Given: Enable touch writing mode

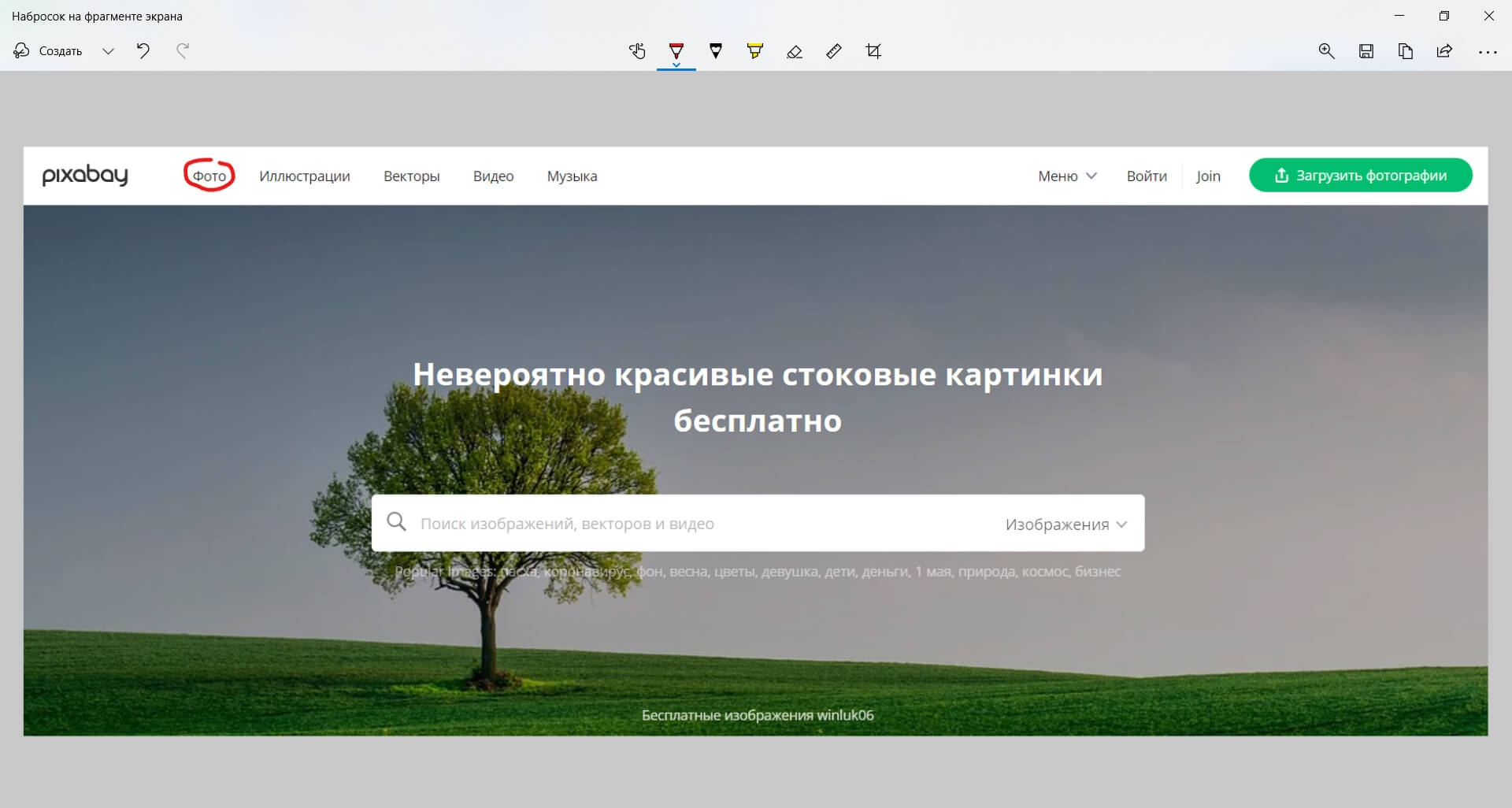Looking at the screenshot, I should click(637, 51).
